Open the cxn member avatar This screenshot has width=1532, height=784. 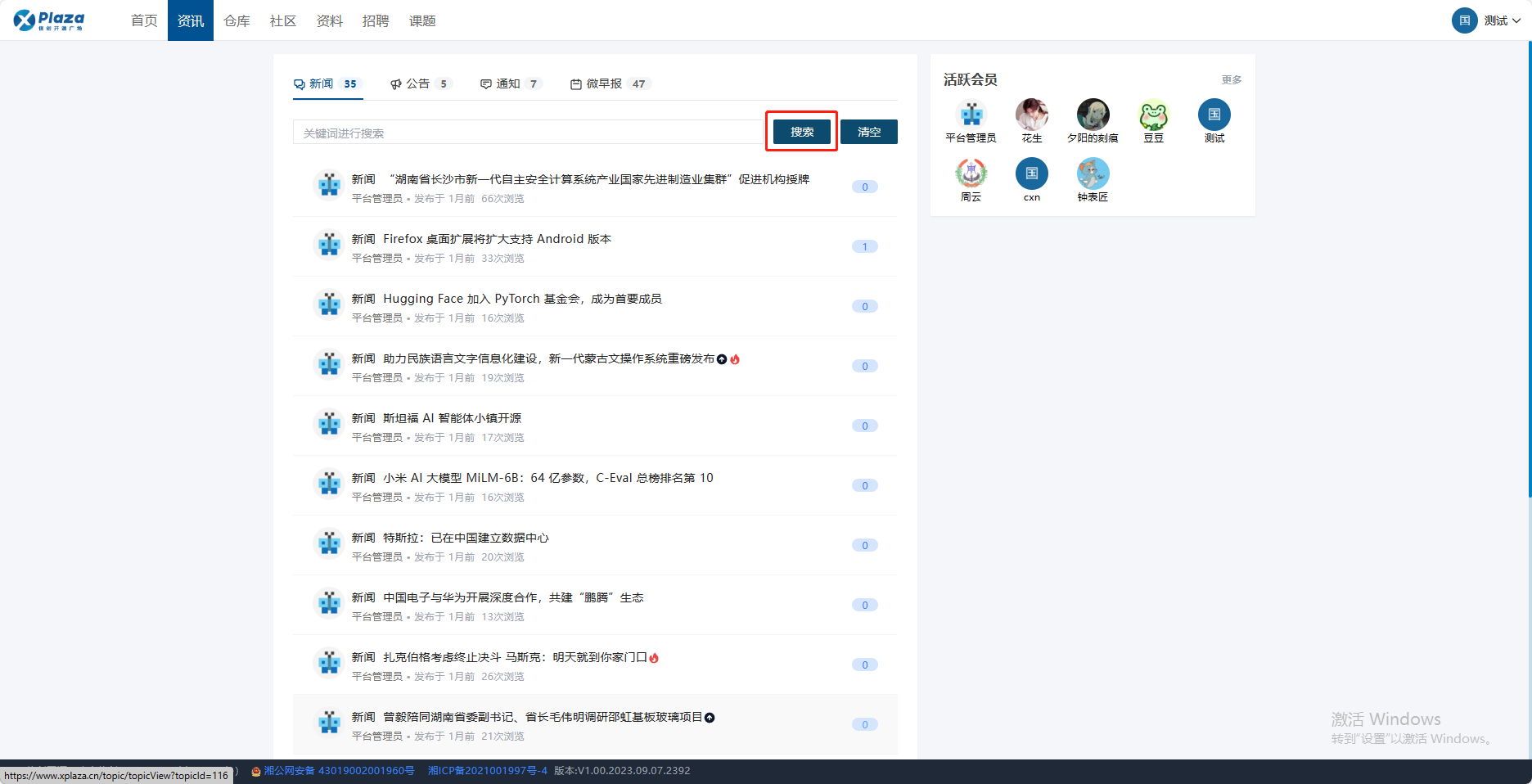click(x=1031, y=173)
